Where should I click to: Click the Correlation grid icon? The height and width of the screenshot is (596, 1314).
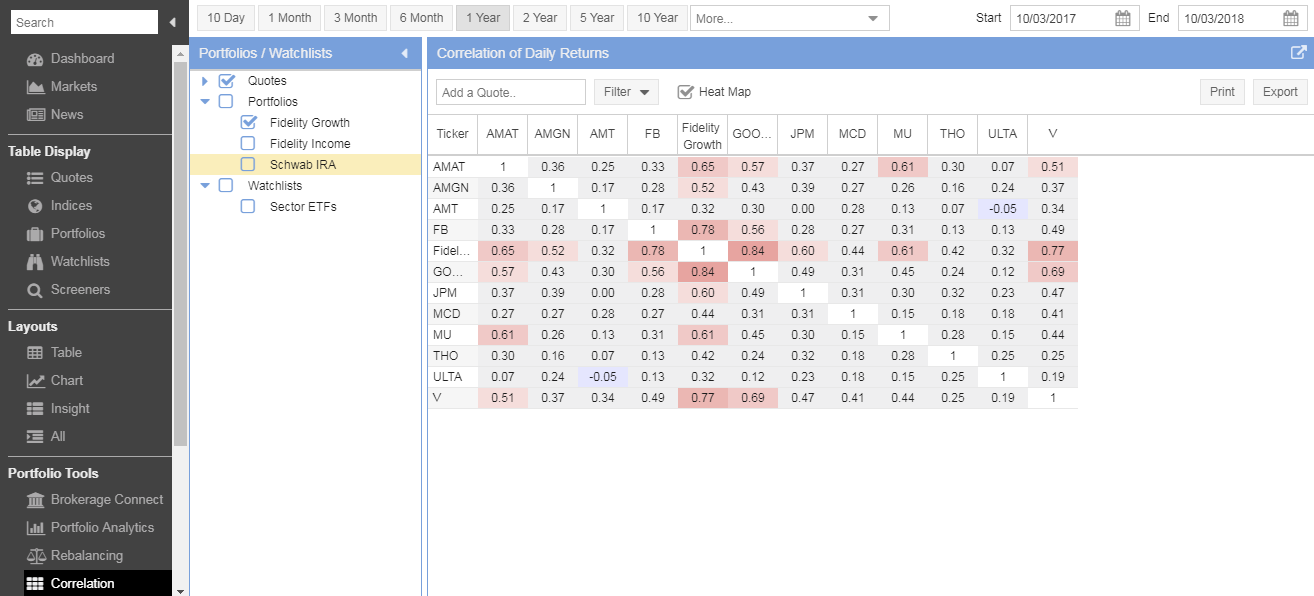36,584
